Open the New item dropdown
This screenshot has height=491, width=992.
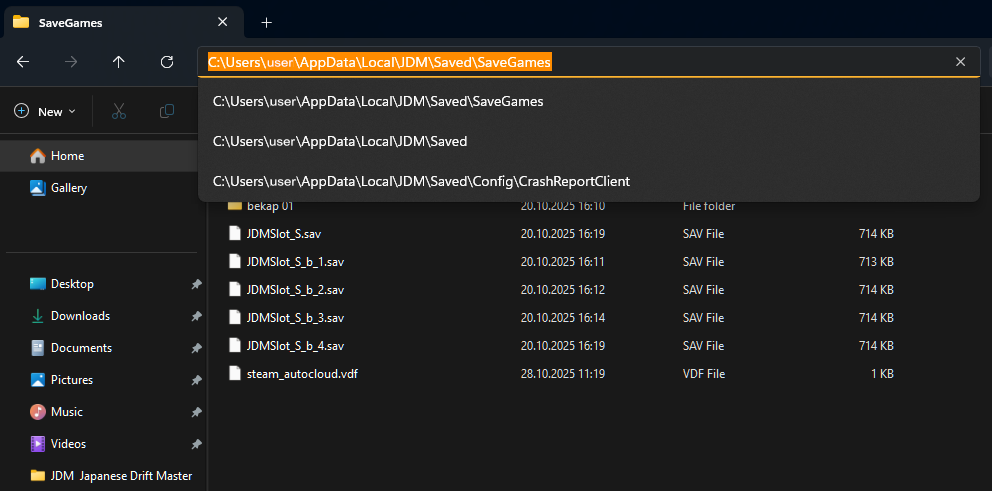coord(45,112)
